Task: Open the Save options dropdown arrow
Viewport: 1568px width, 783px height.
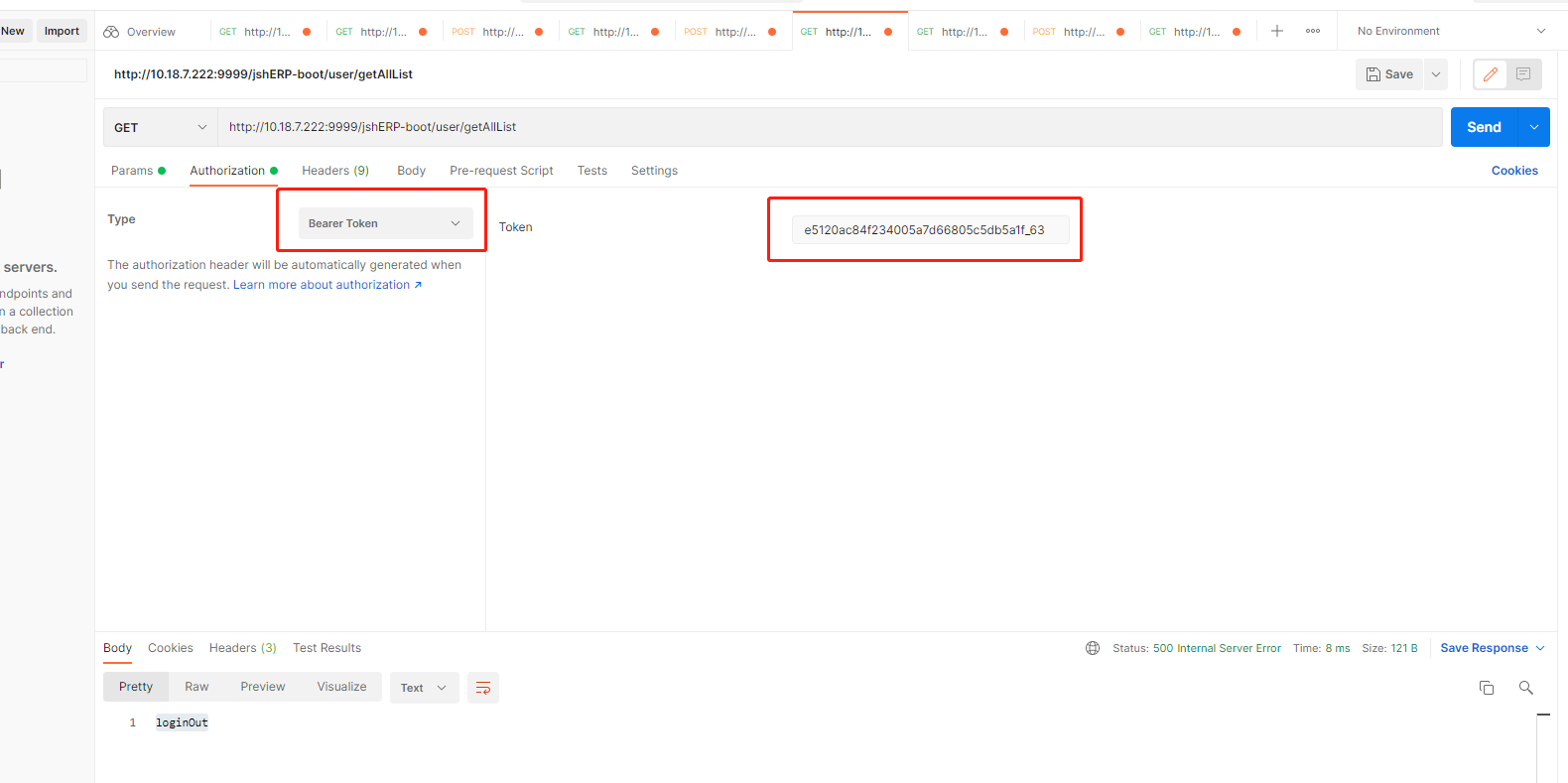Action: [x=1436, y=74]
